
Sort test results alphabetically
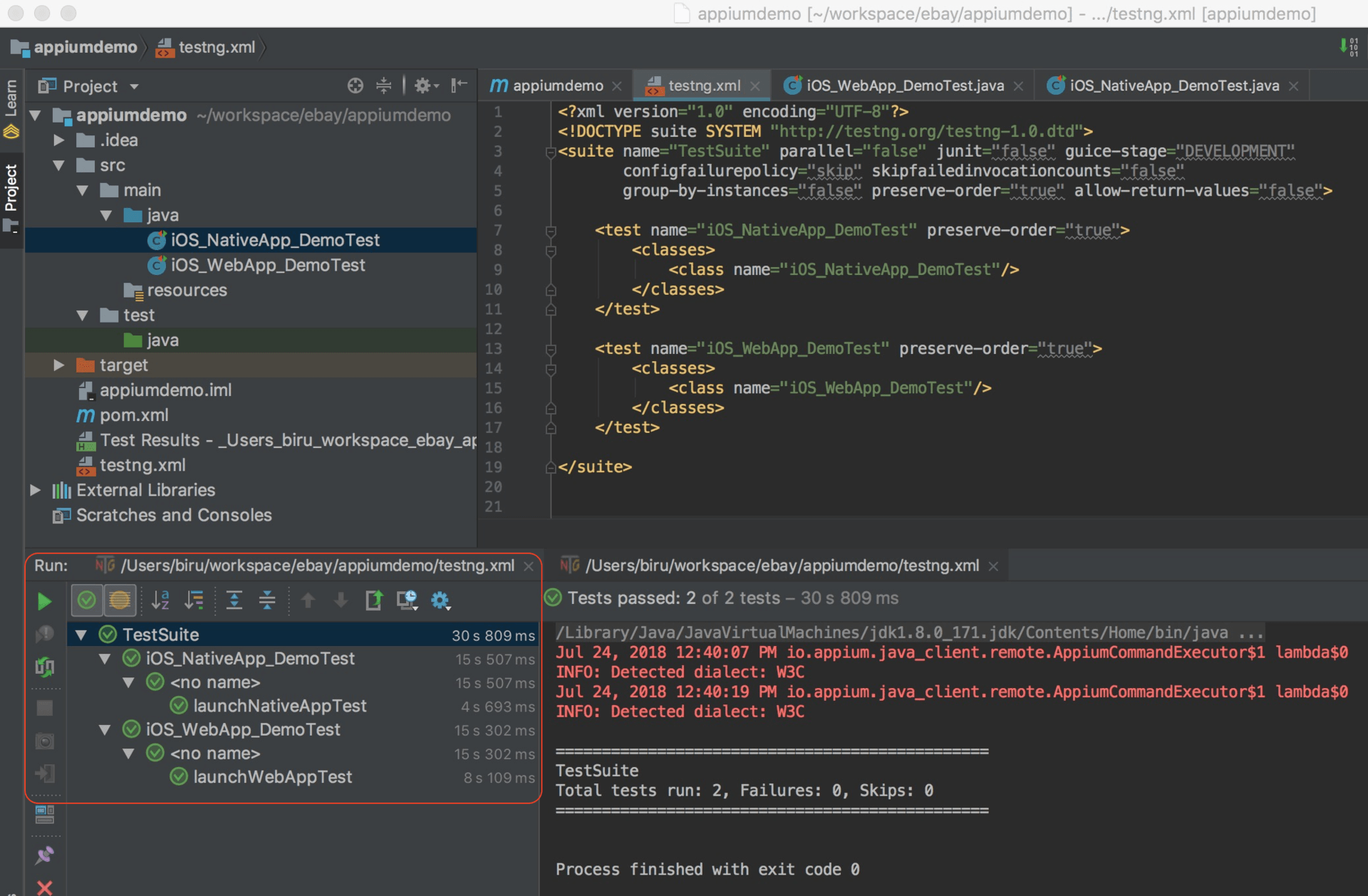[160, 600]
